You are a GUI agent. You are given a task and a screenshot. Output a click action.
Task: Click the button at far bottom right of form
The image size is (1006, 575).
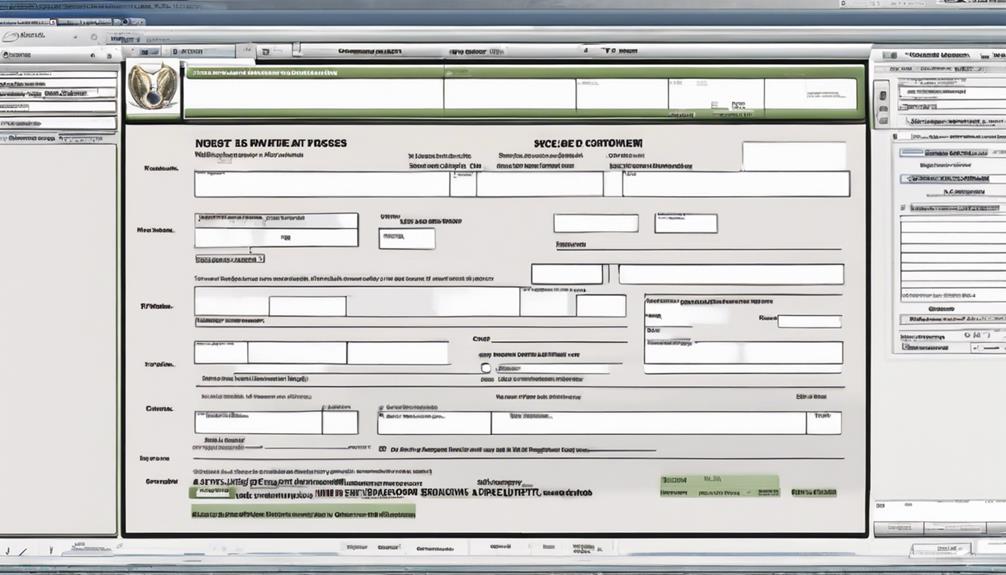(812, 492)
